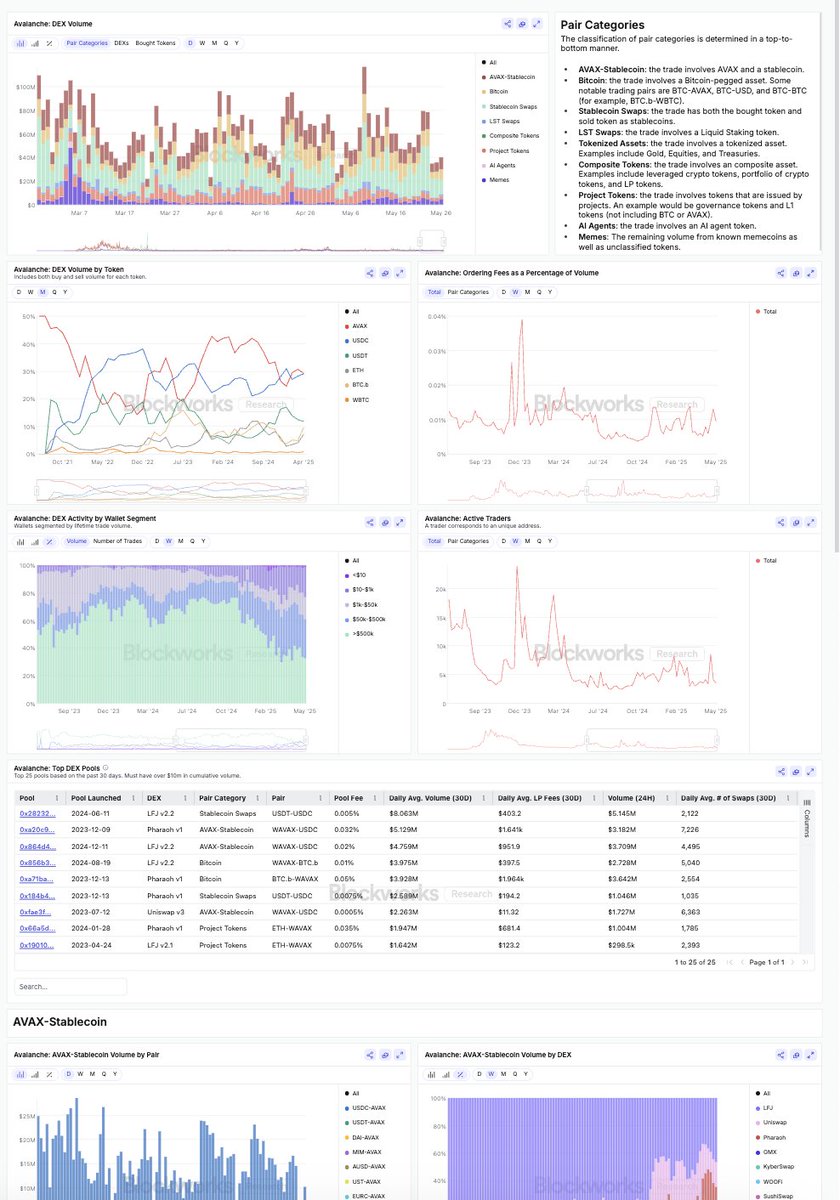The width and height of the screenshot is (840, 1200).
Task: Select percentage view icon in DEX Volume toolbar
Action: coord(50,43)
